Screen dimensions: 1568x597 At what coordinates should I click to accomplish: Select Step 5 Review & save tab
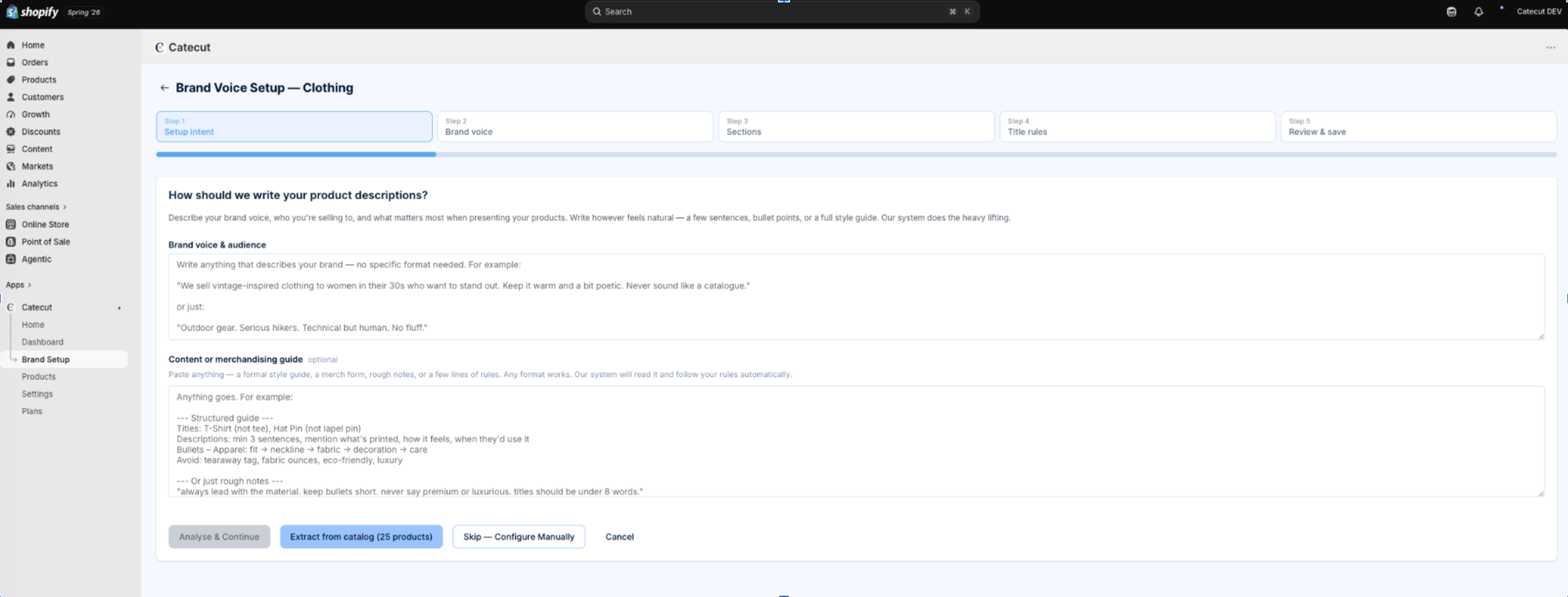click(x=1418, y=126)
